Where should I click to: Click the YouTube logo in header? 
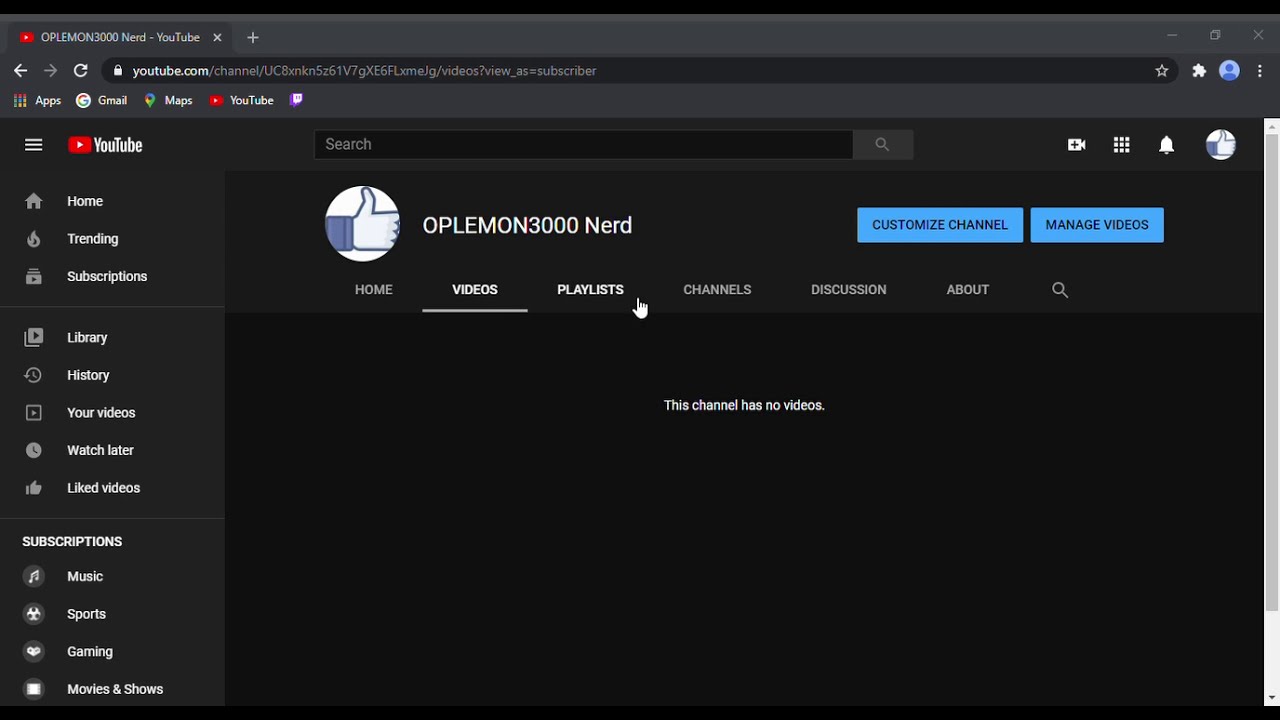pos(105,145)
